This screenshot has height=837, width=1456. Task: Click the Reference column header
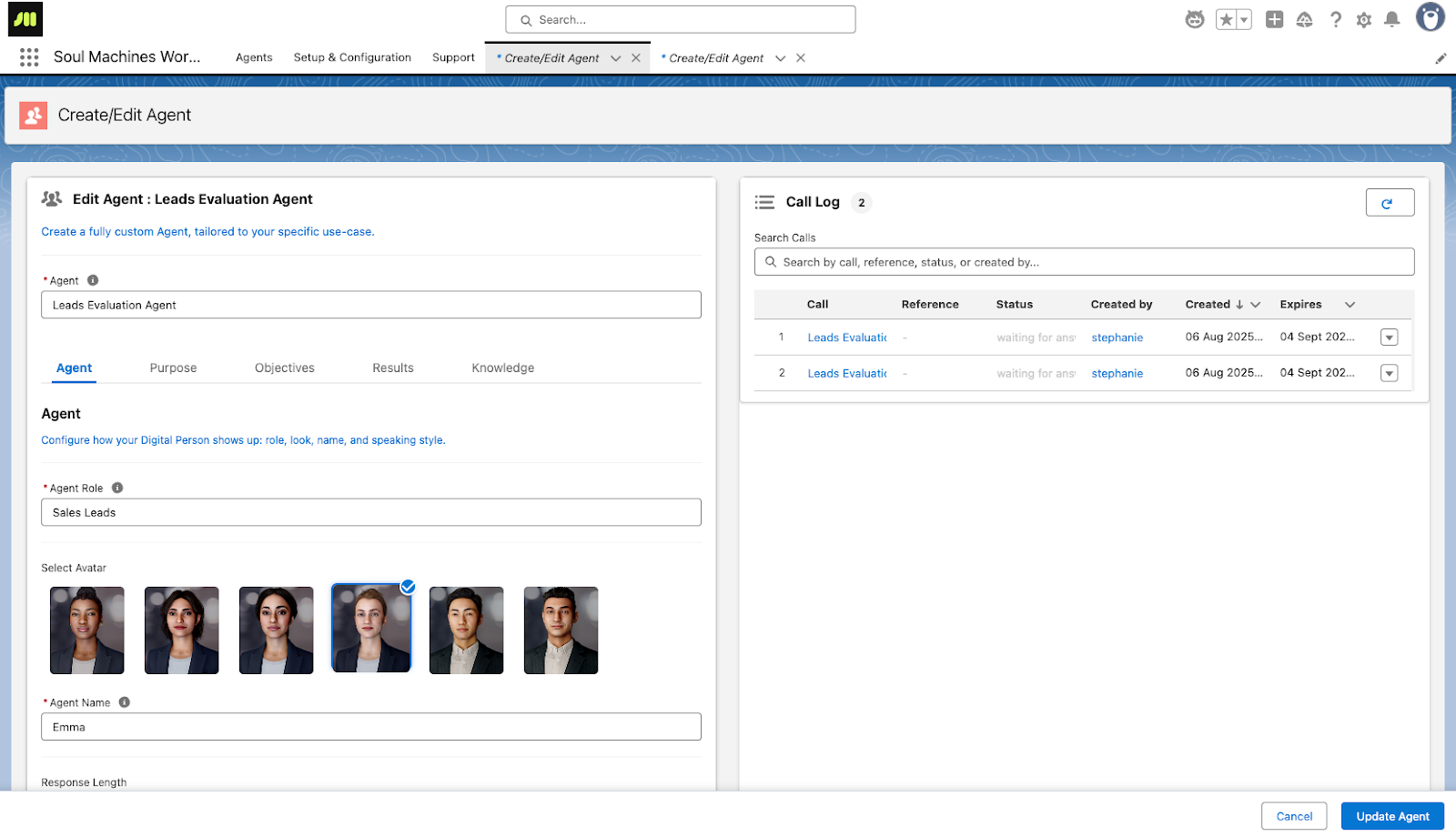point(930,305)
